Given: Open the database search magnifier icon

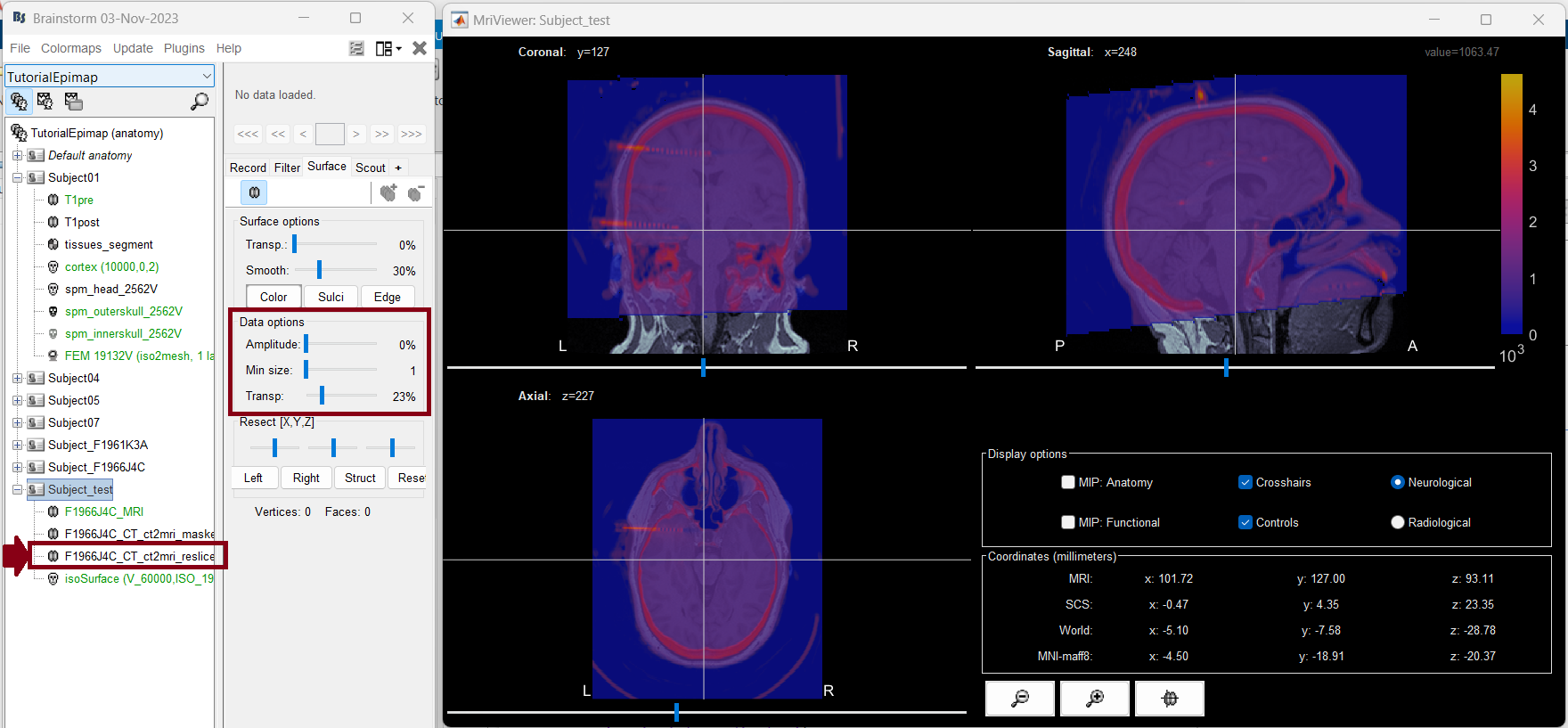Looking at the screenshot, I should [200, 102].
